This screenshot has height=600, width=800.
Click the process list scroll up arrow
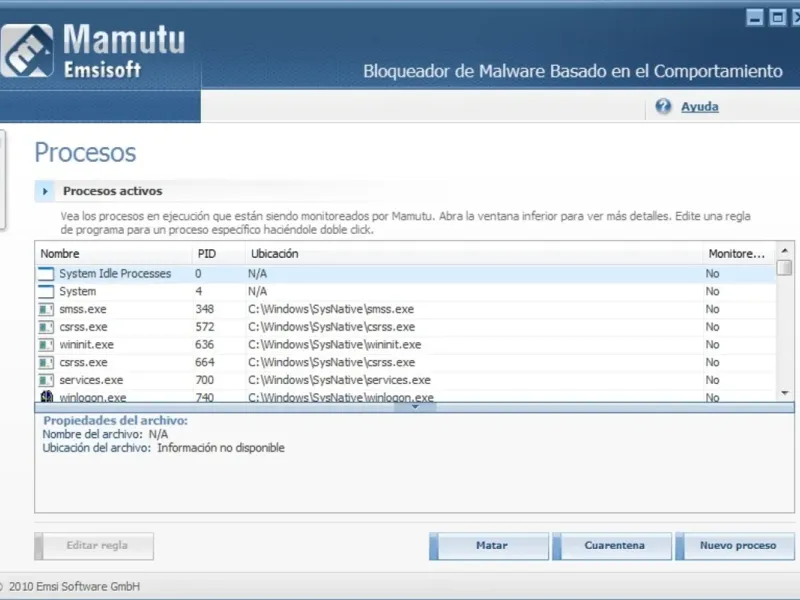tap(785, 251)
